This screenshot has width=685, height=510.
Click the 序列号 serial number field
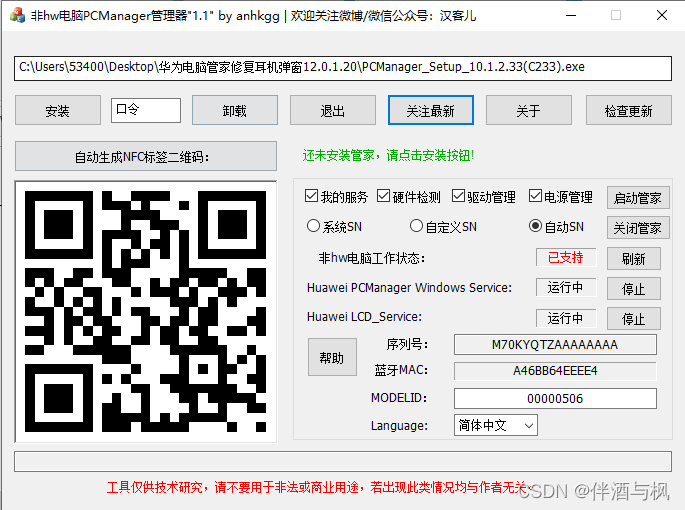[x=555, y=345]
